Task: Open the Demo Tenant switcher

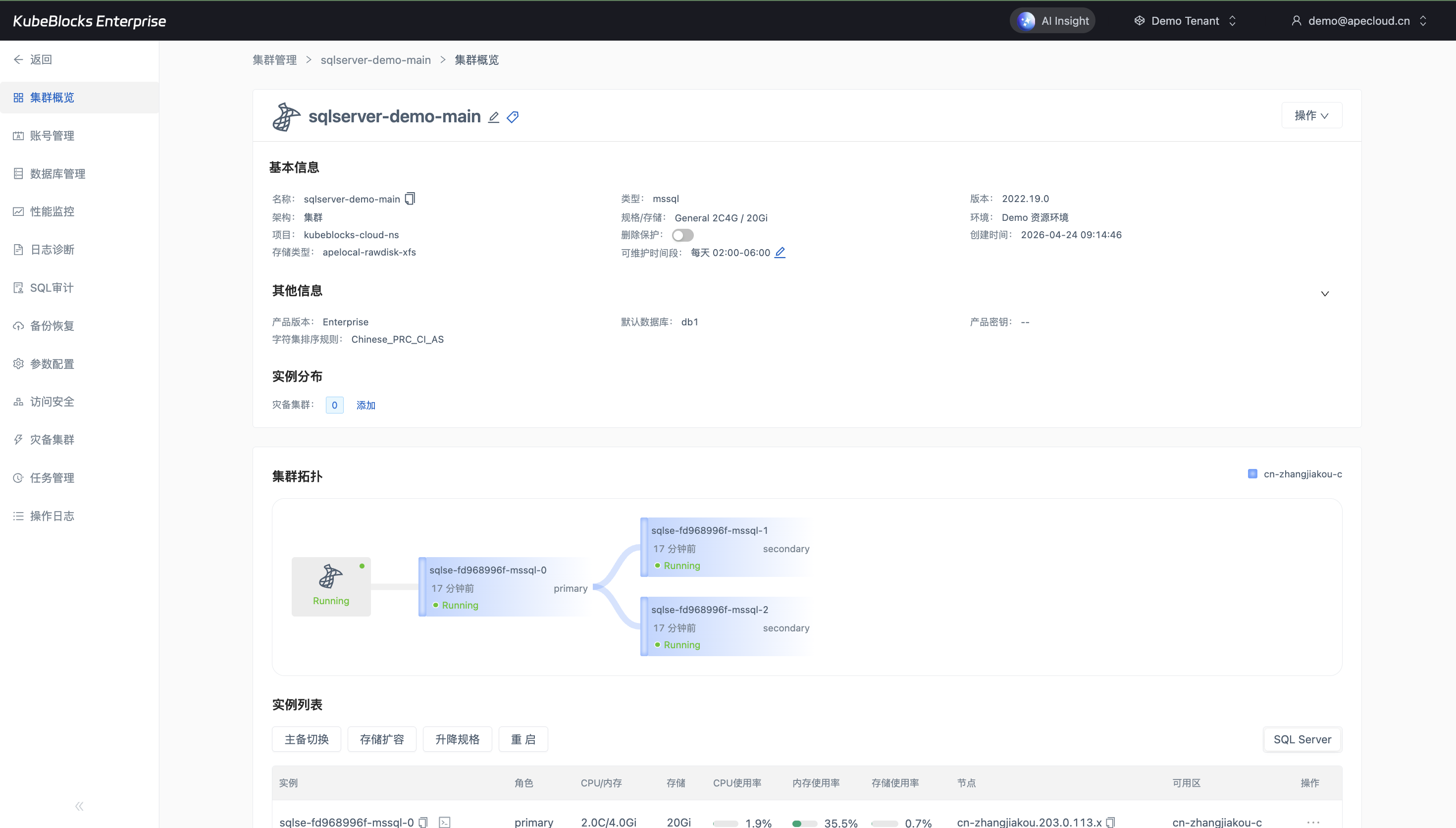Action: (1186, 21)
